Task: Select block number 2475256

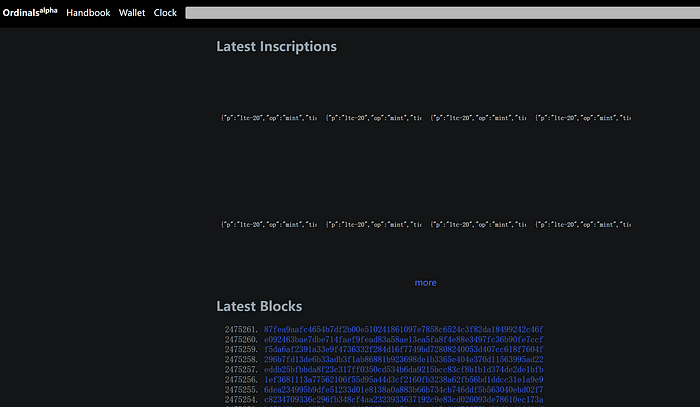Action: pos(241,380)
